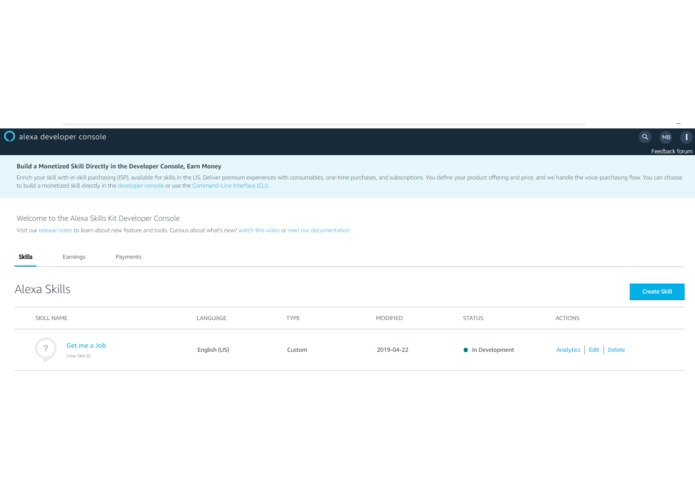The width and height of the screenshot is (695, 494).
Task: Click the Alexa Skills heading
Action: (43, 289)
